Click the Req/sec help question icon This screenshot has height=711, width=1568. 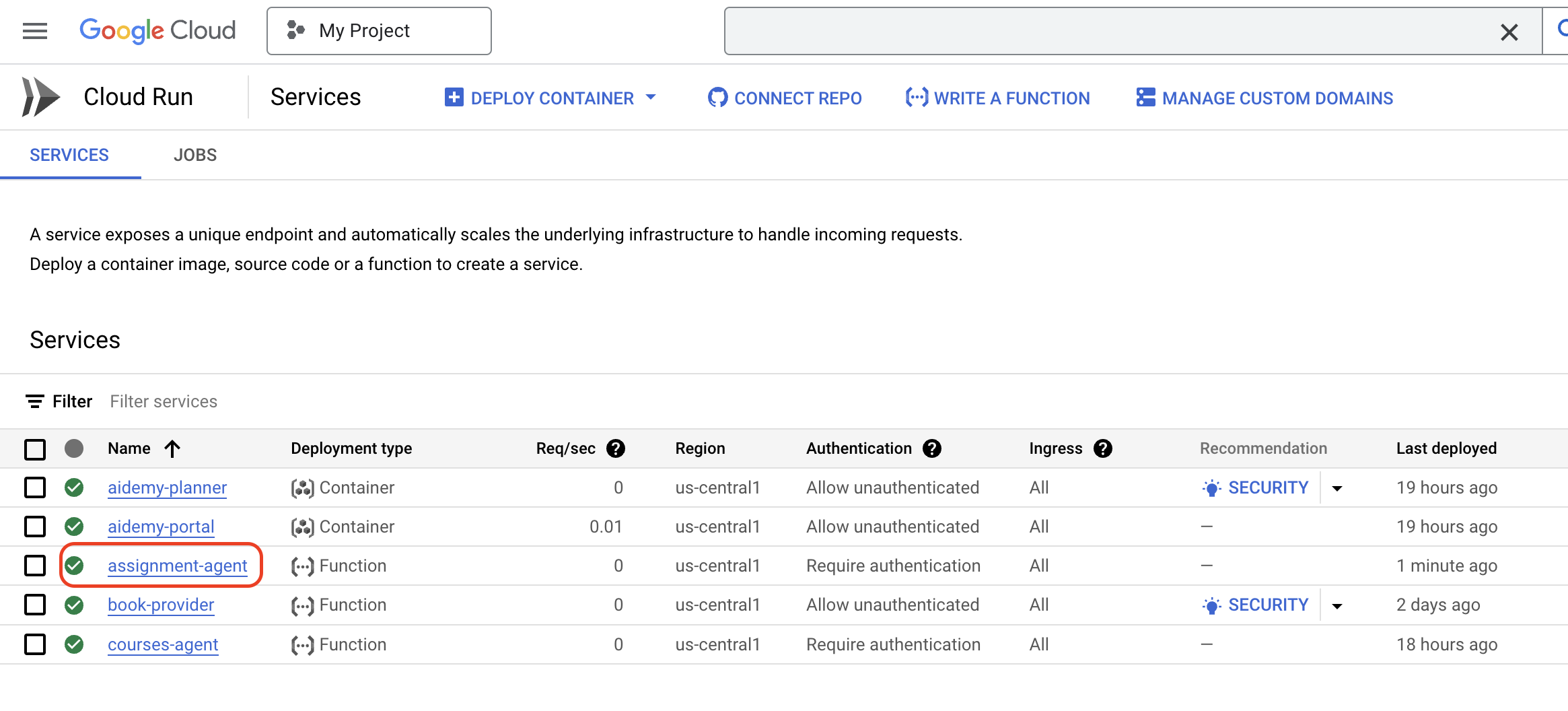pos(615,448)
